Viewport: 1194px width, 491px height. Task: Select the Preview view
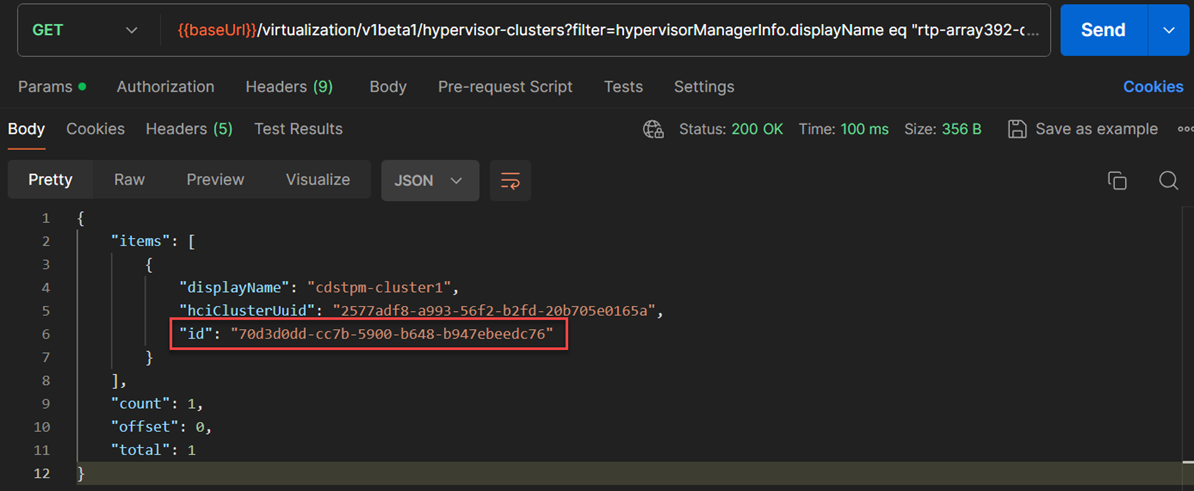point(215,180)
